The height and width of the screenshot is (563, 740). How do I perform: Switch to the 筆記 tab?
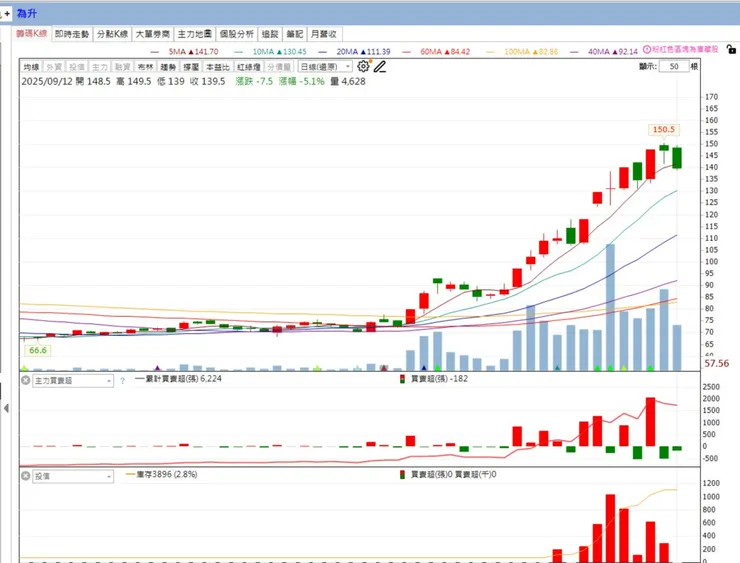pos(294,34)
